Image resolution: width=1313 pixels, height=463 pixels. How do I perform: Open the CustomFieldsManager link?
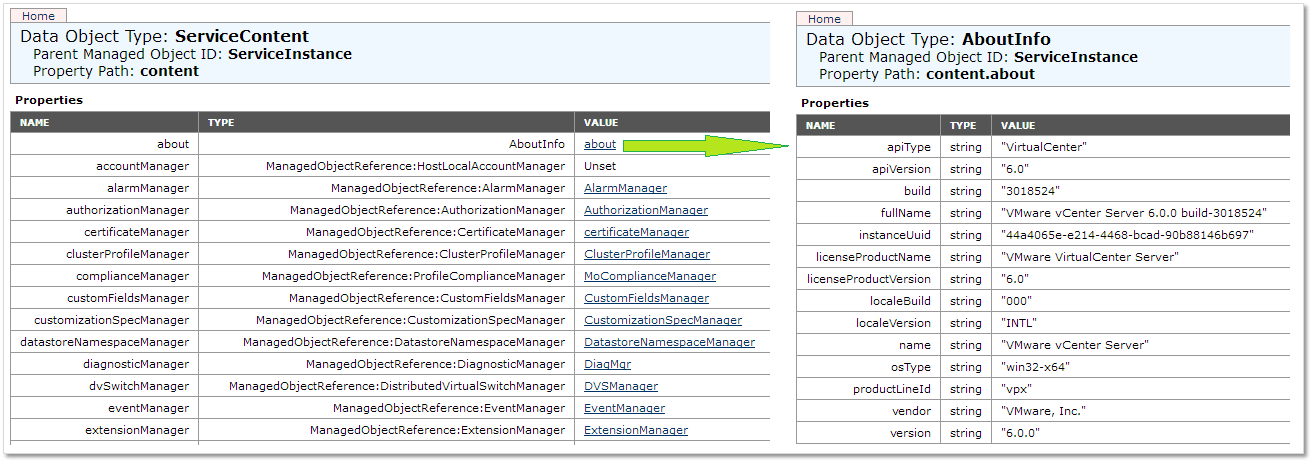click(646, 298)
